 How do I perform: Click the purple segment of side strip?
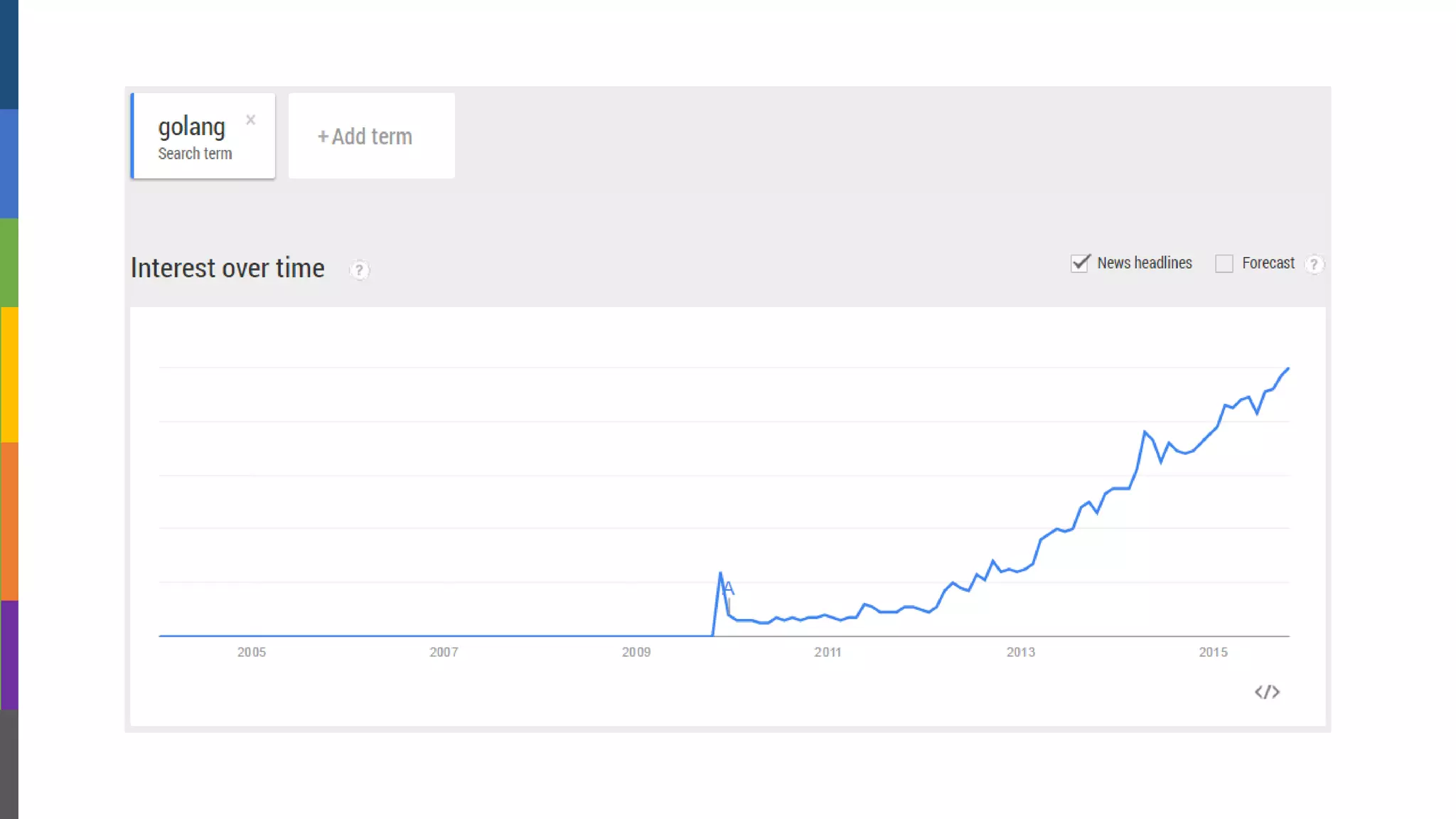click(x=9, y=654)
